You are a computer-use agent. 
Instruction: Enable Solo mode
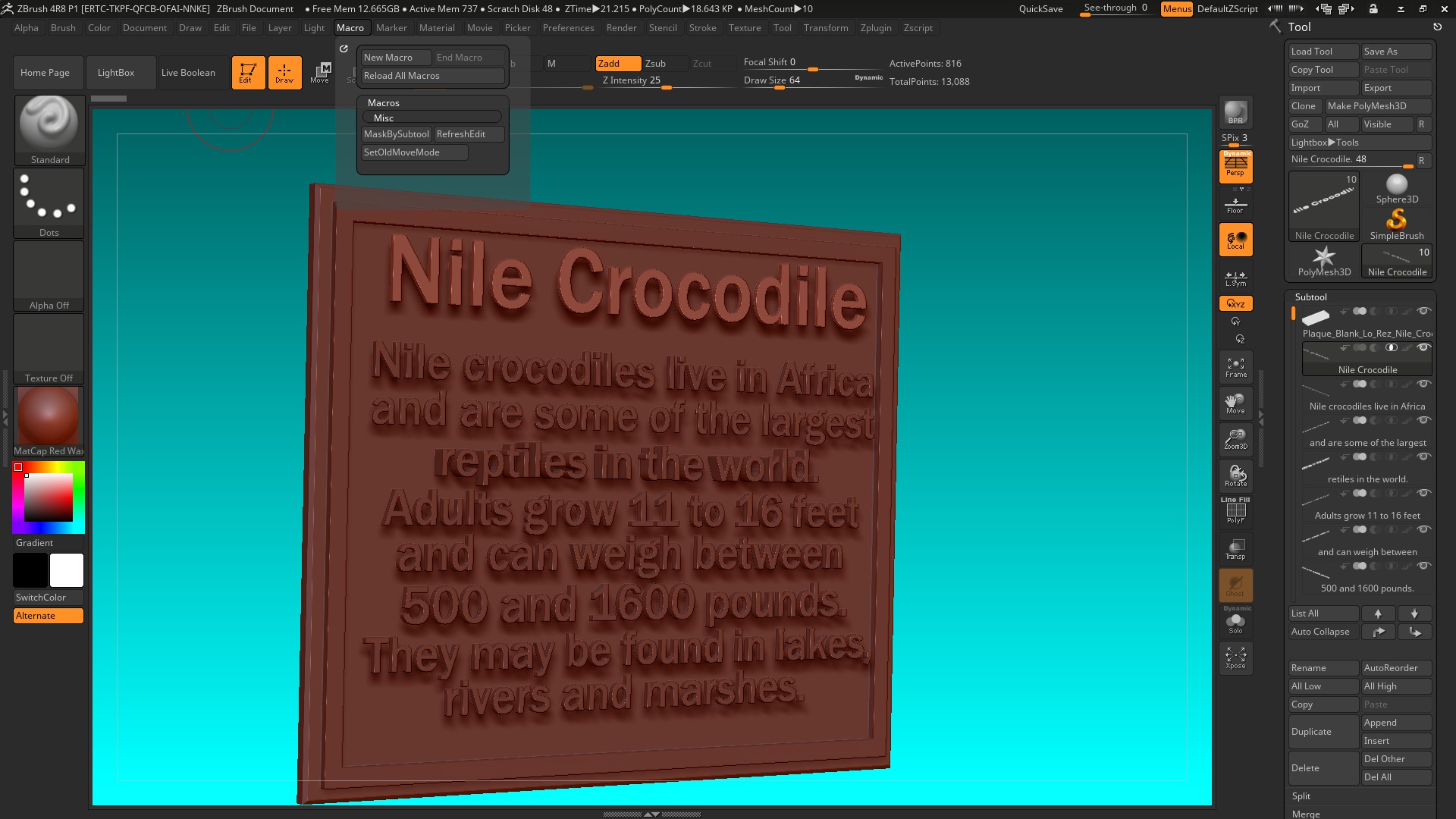tap(1235, 622)
